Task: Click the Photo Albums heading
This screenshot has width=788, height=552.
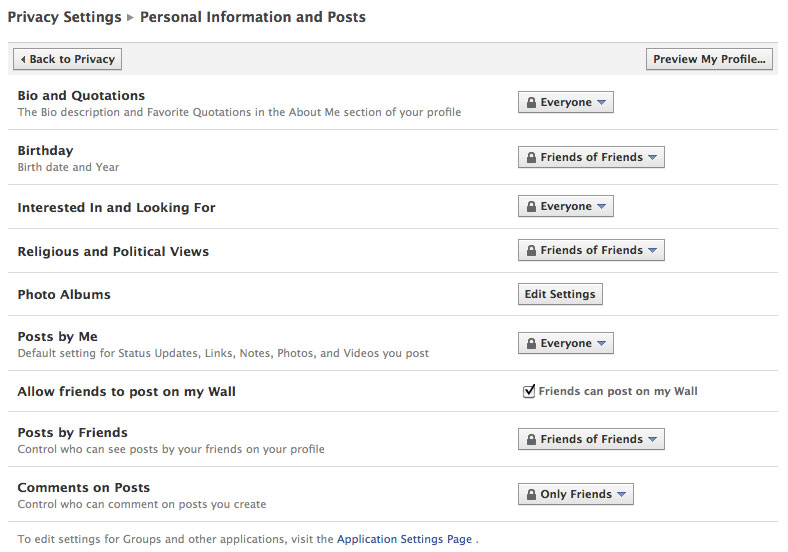Action: (64, 295)
